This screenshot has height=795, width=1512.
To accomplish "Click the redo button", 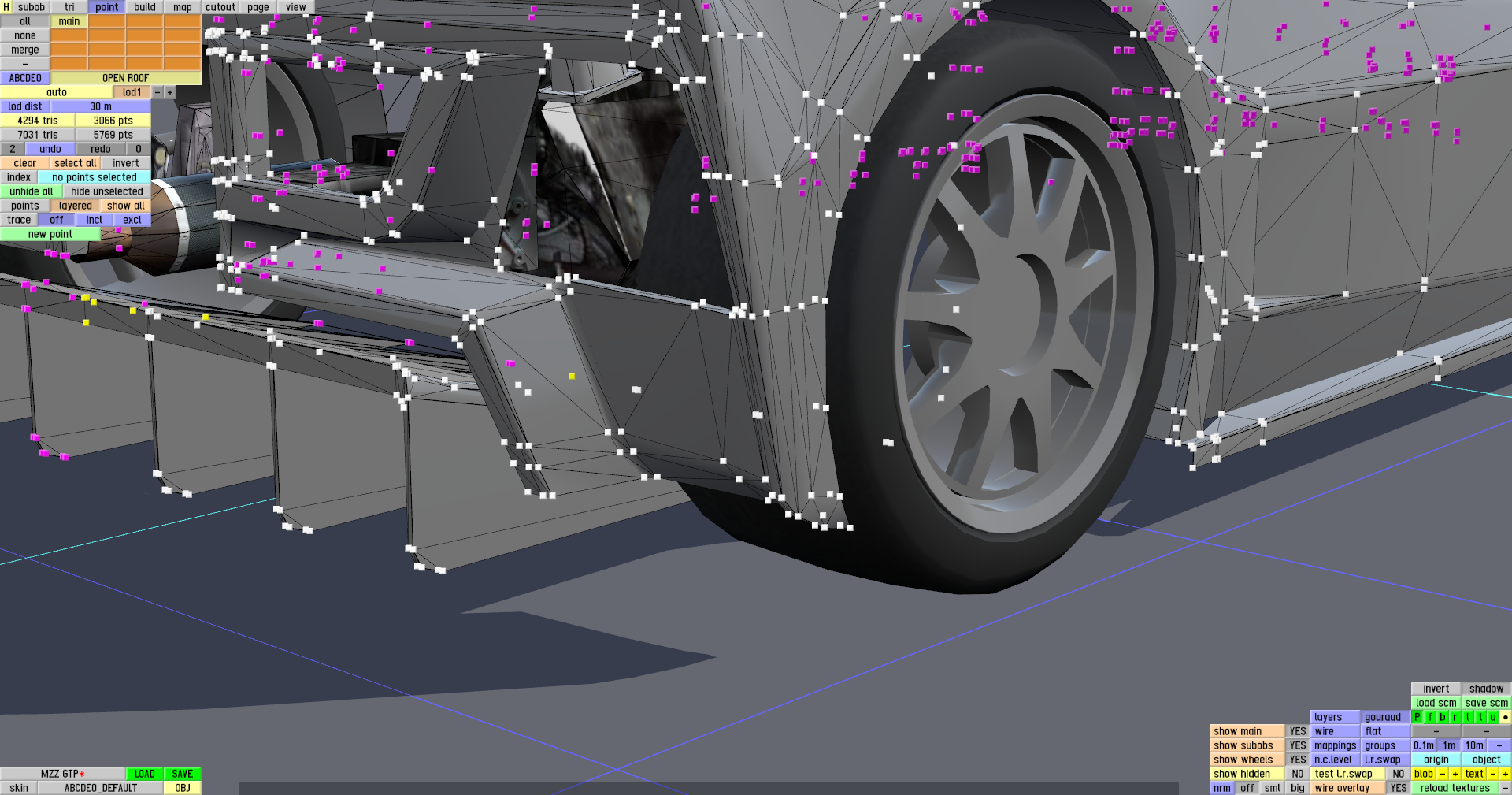I will [101, 149].
